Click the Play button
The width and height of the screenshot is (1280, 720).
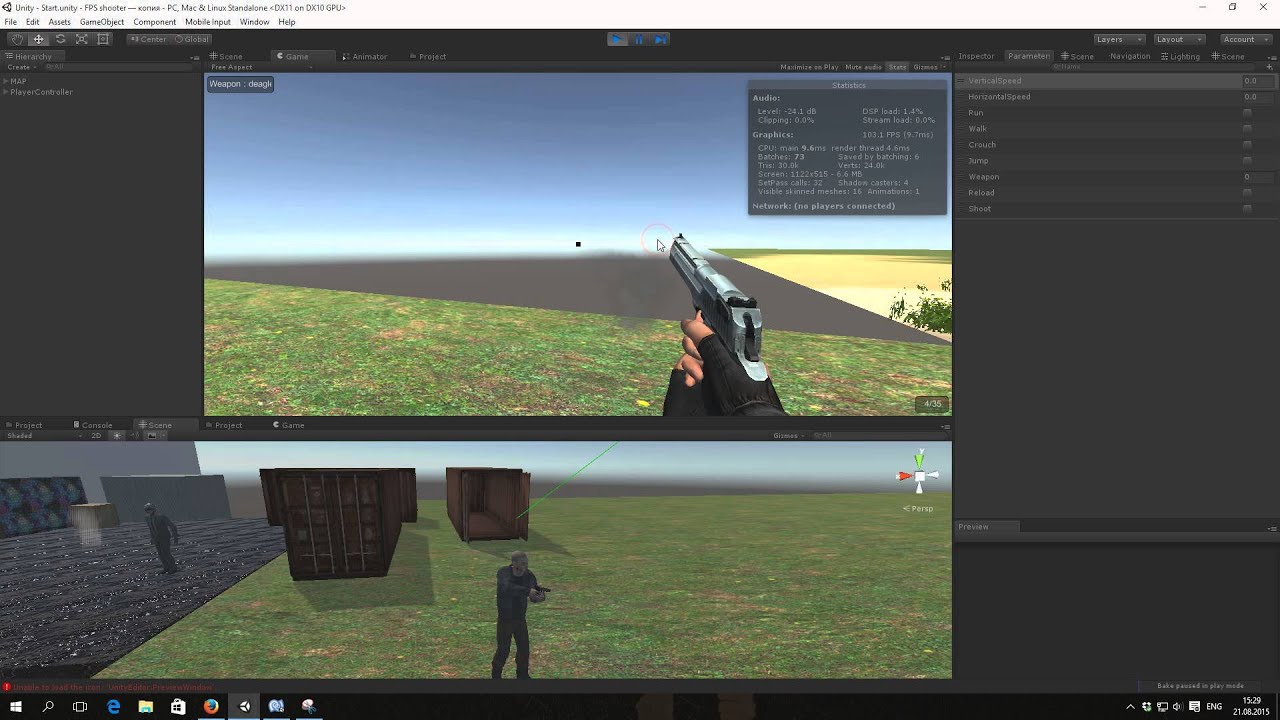[x=617, y=39]
